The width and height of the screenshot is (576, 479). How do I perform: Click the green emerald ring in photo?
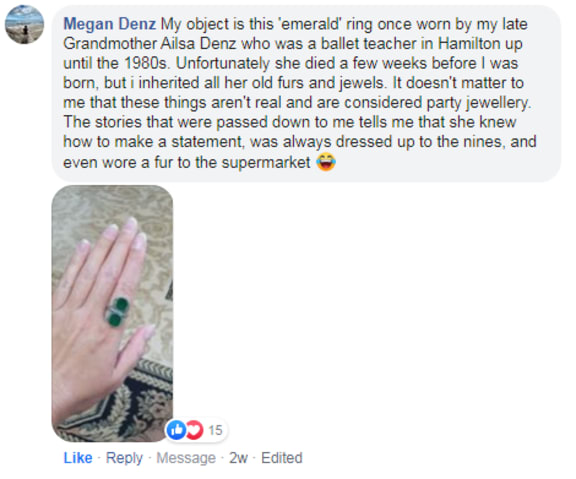coord(118,312)
